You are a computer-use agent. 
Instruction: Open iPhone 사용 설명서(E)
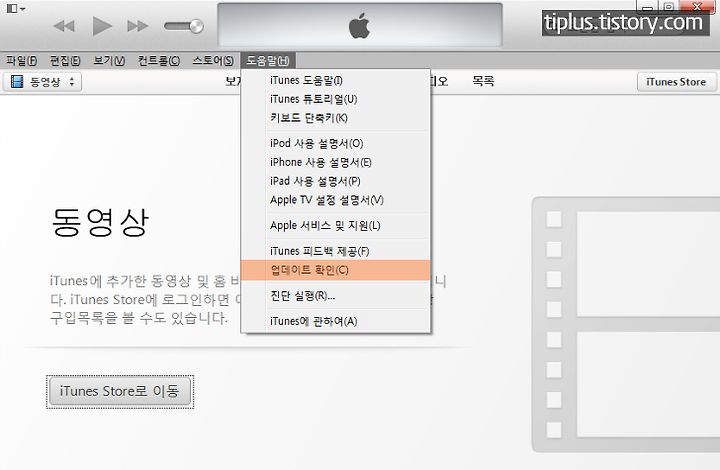336,162
